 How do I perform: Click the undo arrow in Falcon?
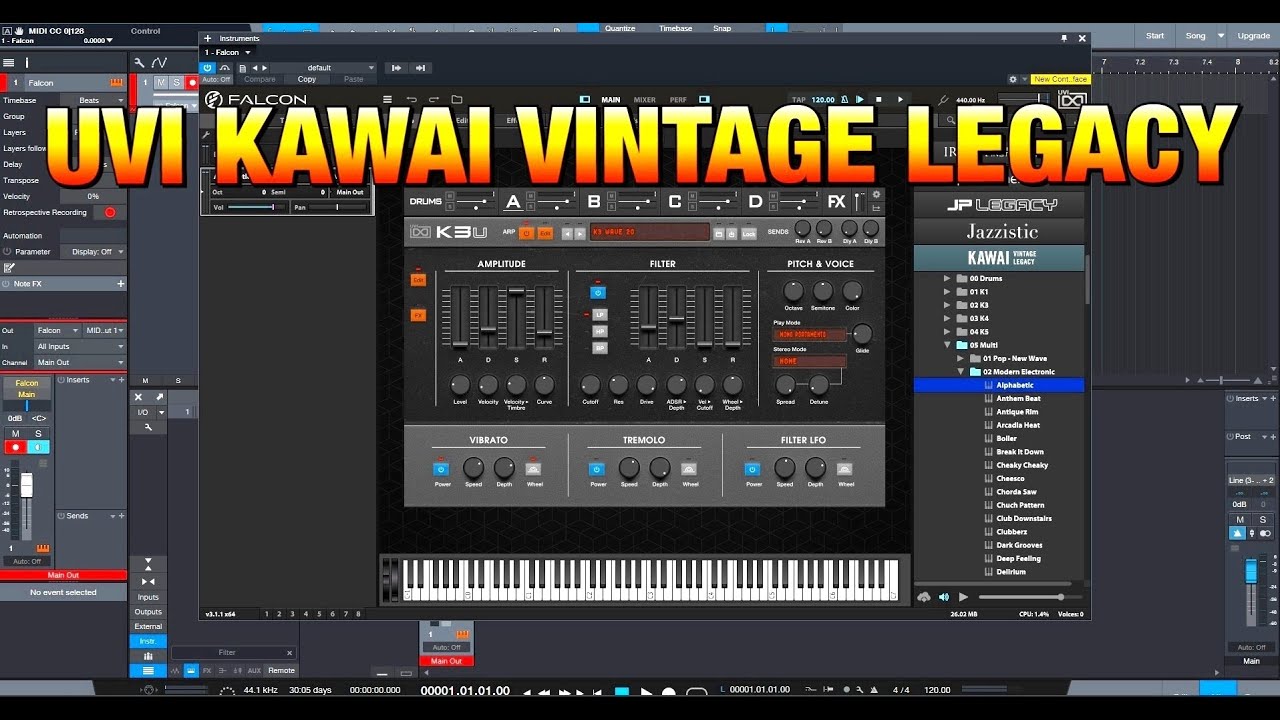[411, 100]
